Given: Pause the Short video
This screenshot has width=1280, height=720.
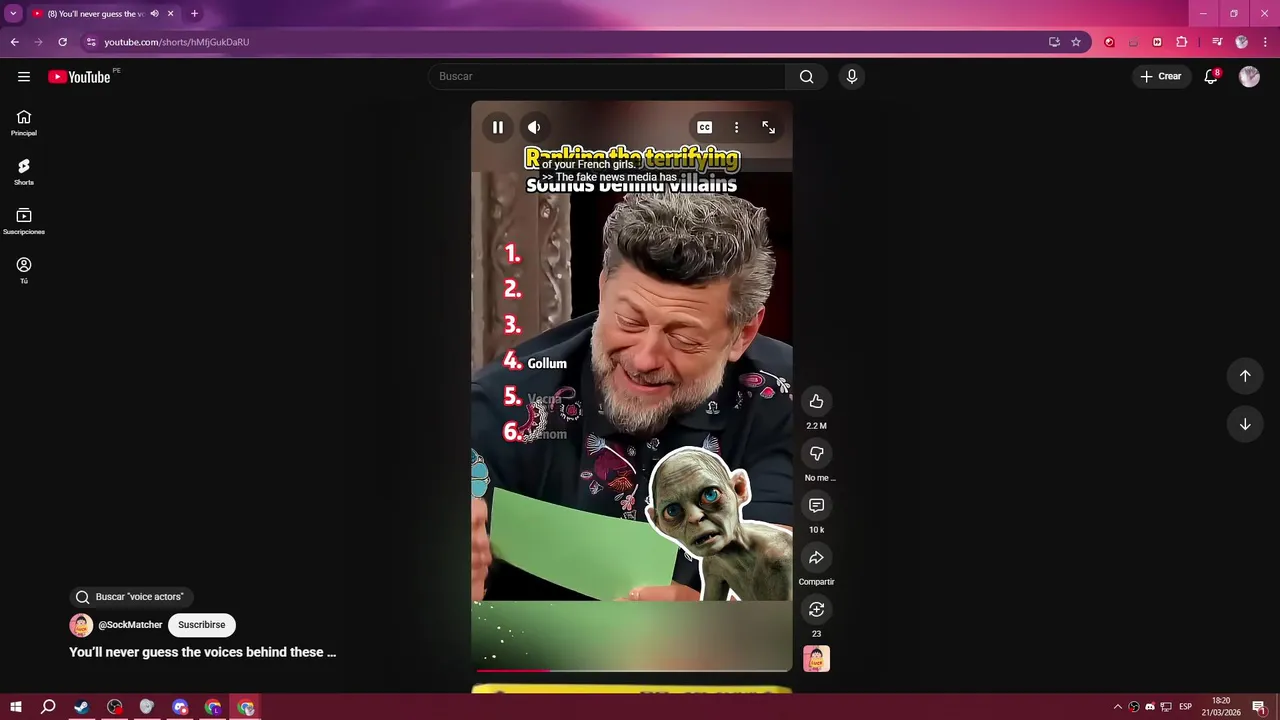Looking at the screenshot, I should 497,127.
